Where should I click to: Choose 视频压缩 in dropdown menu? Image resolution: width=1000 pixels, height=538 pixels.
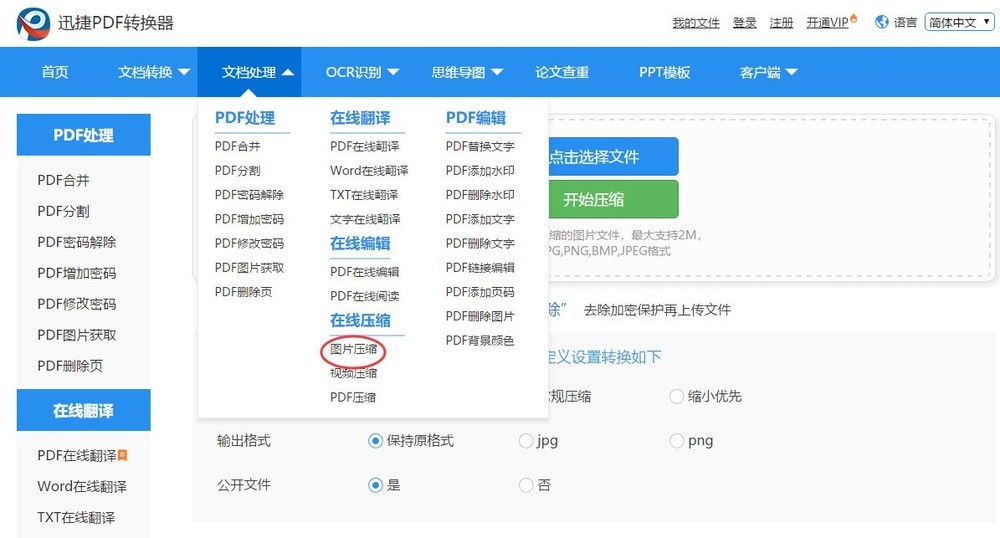pos(353,373)
